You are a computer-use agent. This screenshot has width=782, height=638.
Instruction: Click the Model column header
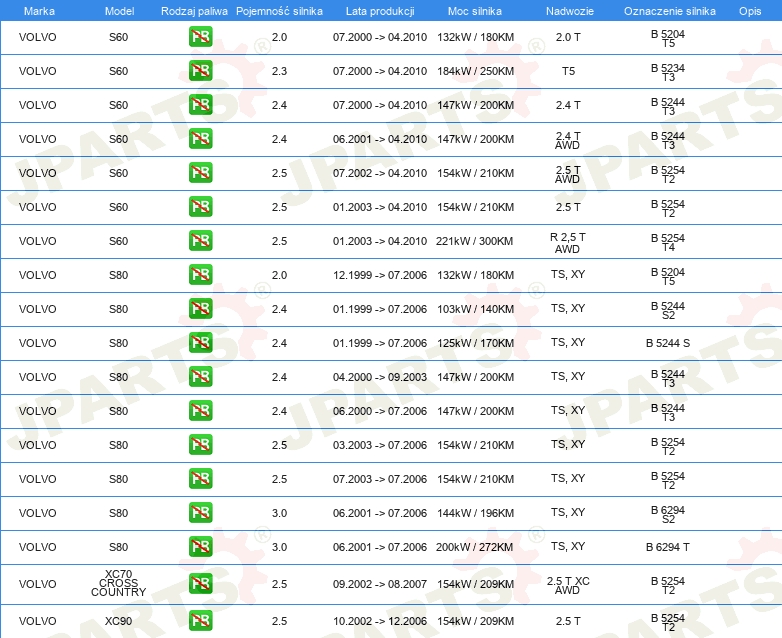tap(119, 11)
